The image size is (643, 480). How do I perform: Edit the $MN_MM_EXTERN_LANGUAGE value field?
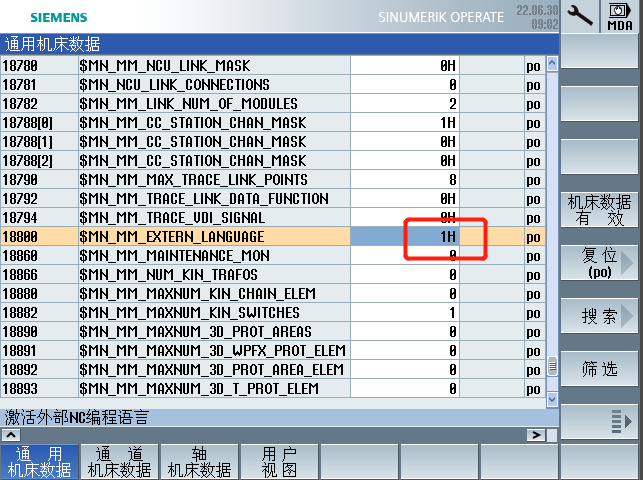point(405,237)
